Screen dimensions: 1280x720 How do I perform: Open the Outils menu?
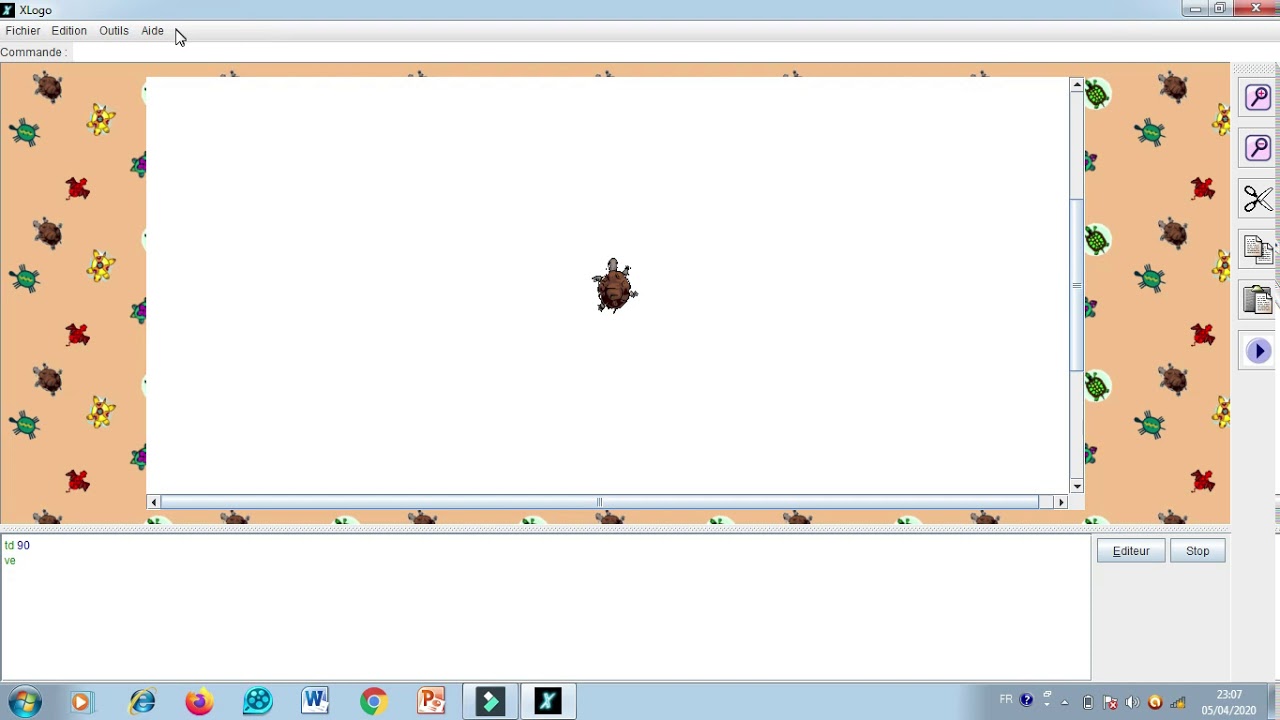click(x=113, y=31)
